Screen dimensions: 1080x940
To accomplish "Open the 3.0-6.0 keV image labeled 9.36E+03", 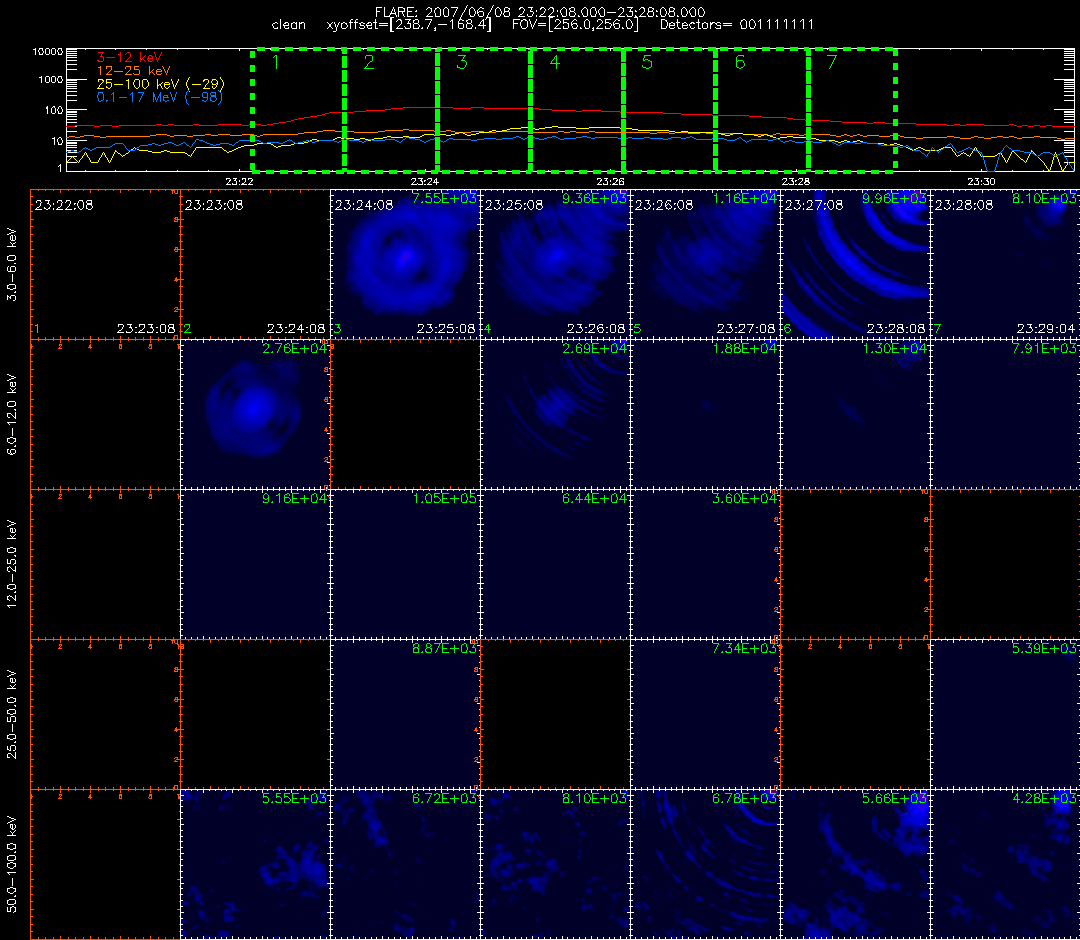I will pyautogui.click(x=555, y=264).
